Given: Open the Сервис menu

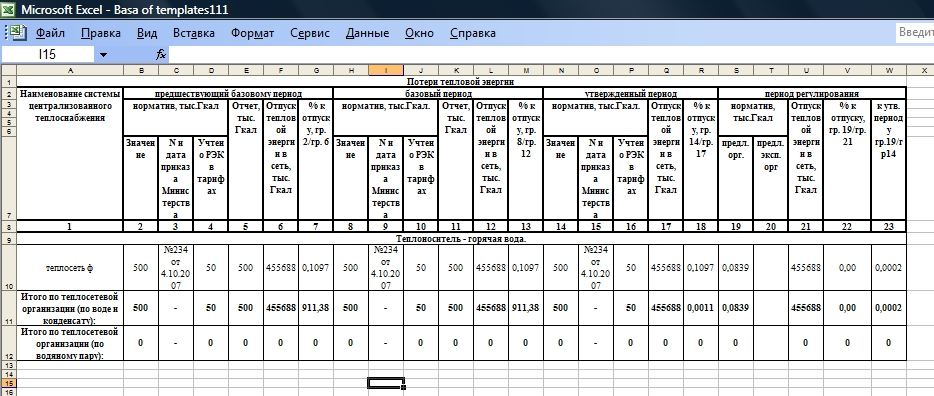Looking at the screenshot, I should pyautogui.click(x=310, y=33).
